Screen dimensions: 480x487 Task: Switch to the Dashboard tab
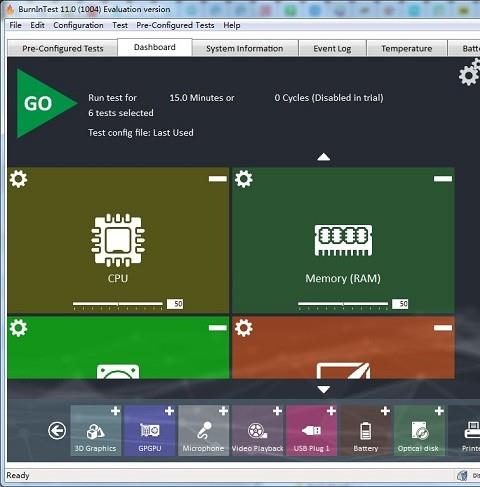point(155,47)
